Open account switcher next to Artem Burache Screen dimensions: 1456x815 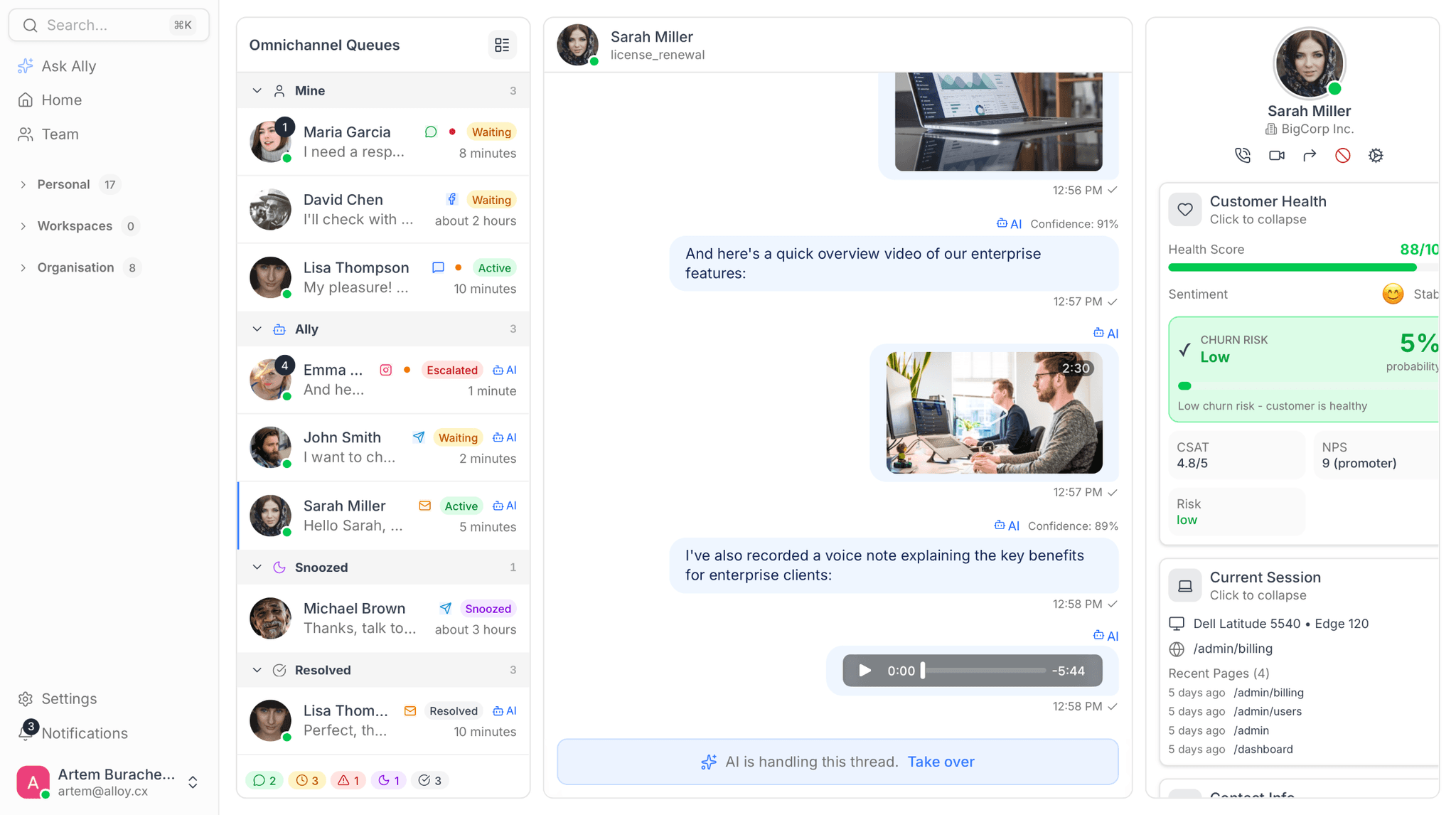tap(193, 782)
